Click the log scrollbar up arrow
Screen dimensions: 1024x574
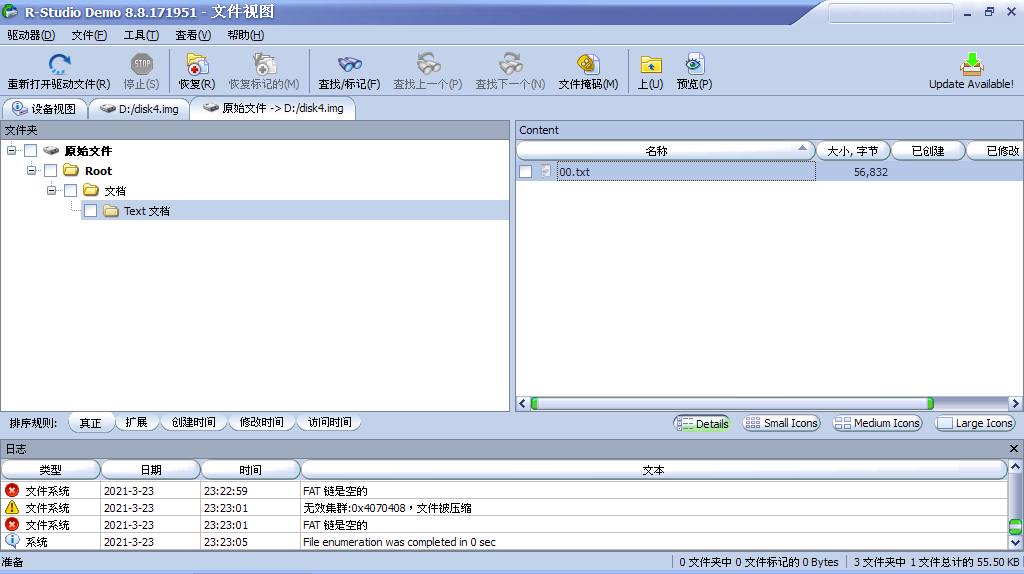1015,467
